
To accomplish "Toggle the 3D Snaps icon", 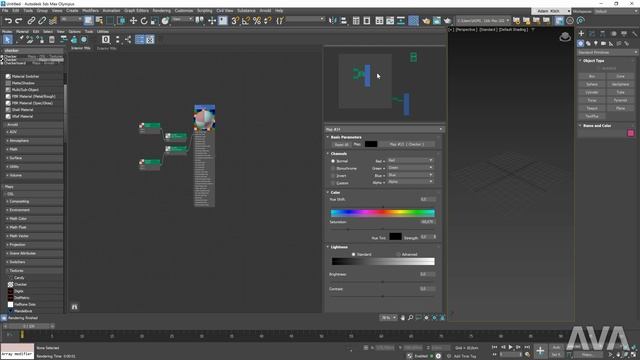I will click(x=235, y=20).
